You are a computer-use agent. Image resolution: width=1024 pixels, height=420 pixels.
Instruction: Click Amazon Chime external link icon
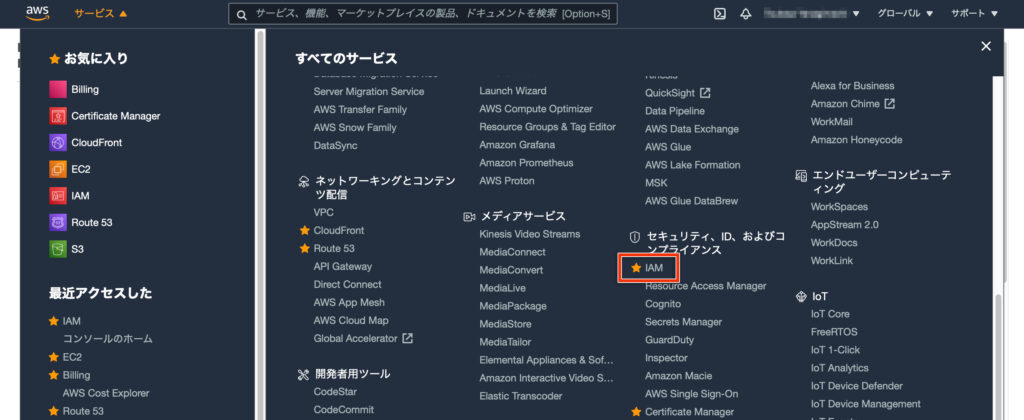click(889, 103)
